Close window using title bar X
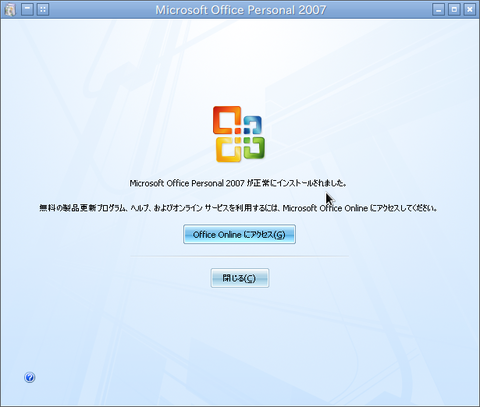Viewport: 480px width, 407px height. (469, 10)
